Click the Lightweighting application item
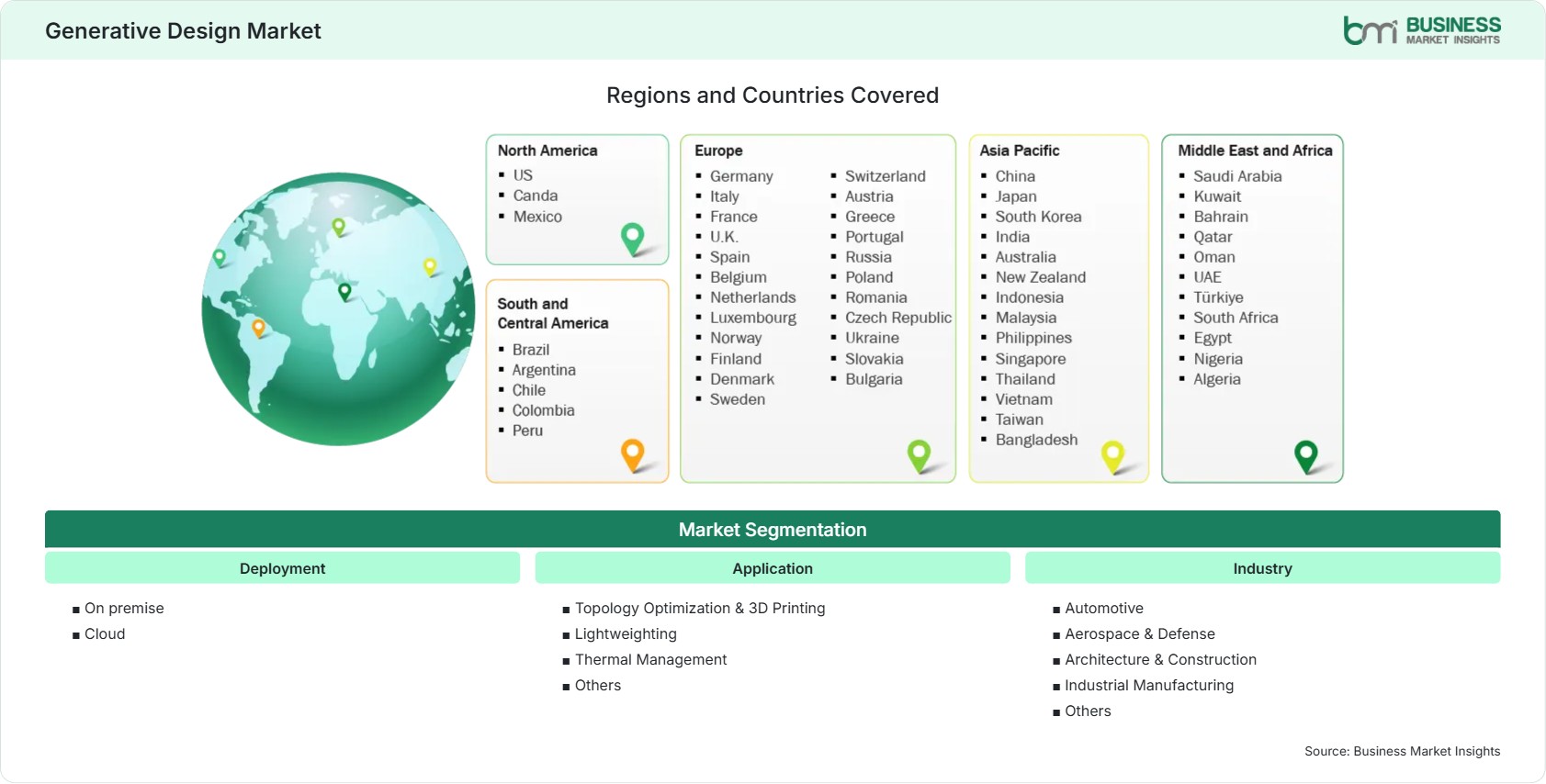The height and width of the screenshot is (784, 1546). click(626, 634)
